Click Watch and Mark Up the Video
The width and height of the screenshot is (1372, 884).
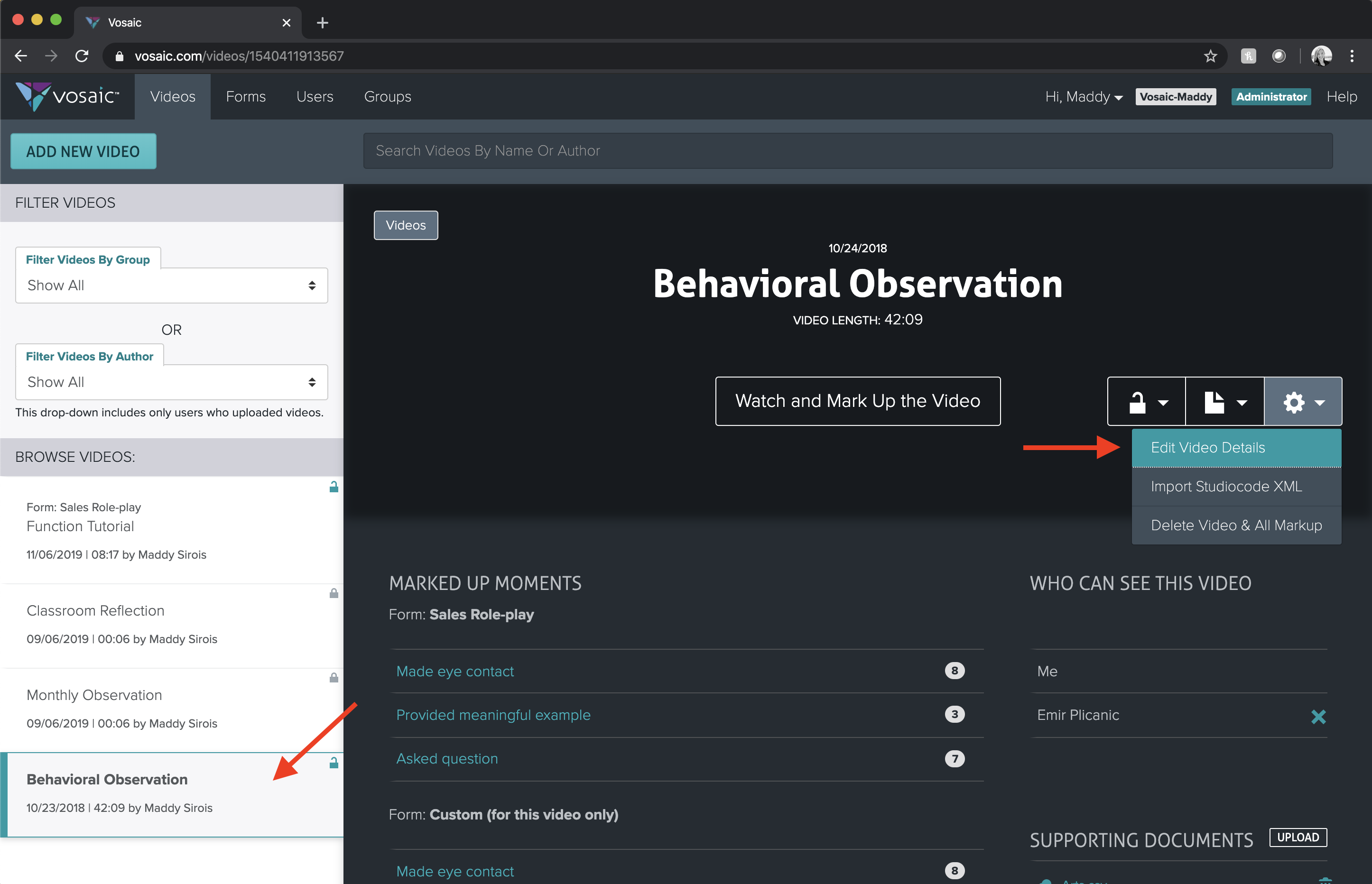pos(858,401)
